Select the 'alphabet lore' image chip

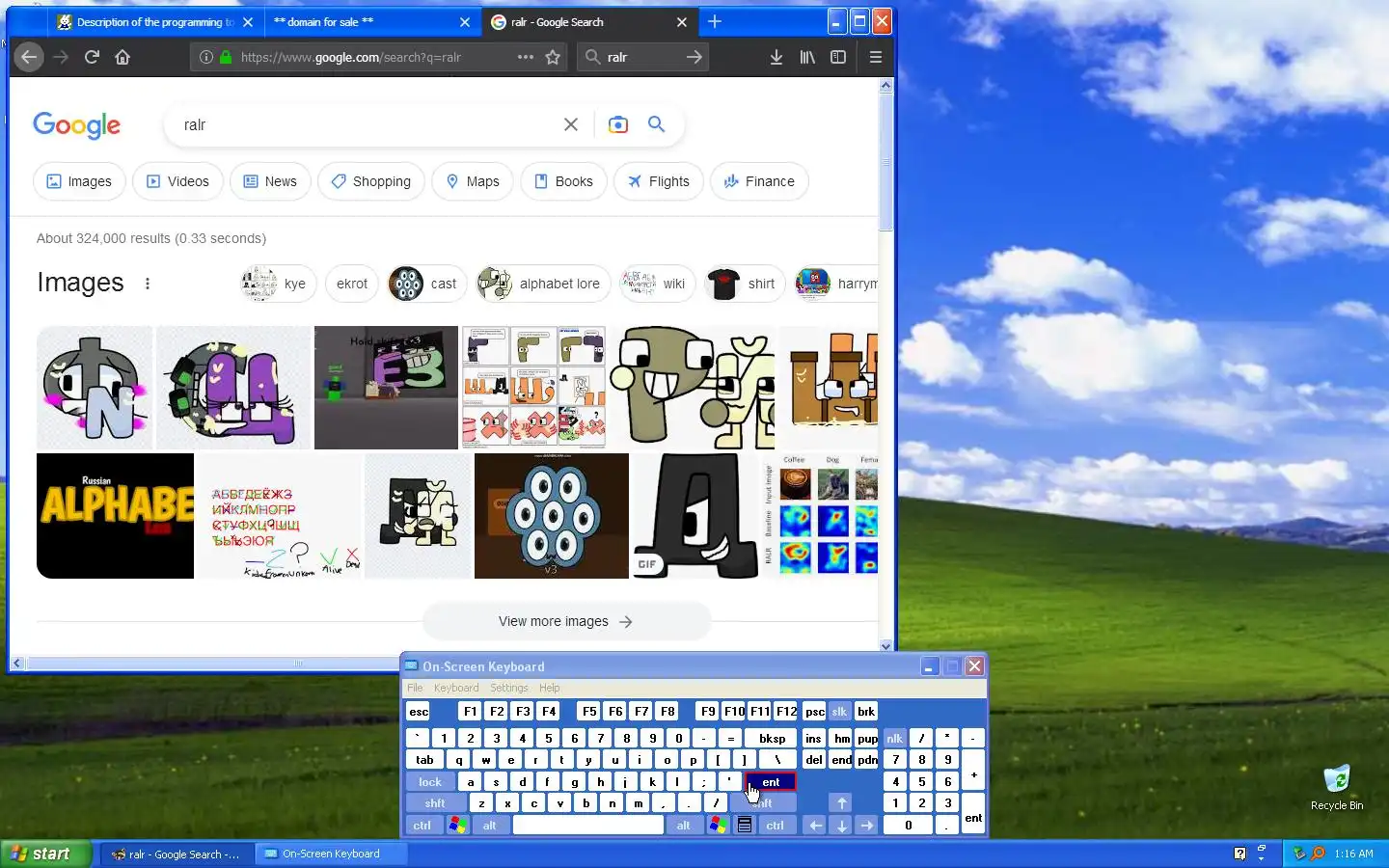(x=543, y=284)
